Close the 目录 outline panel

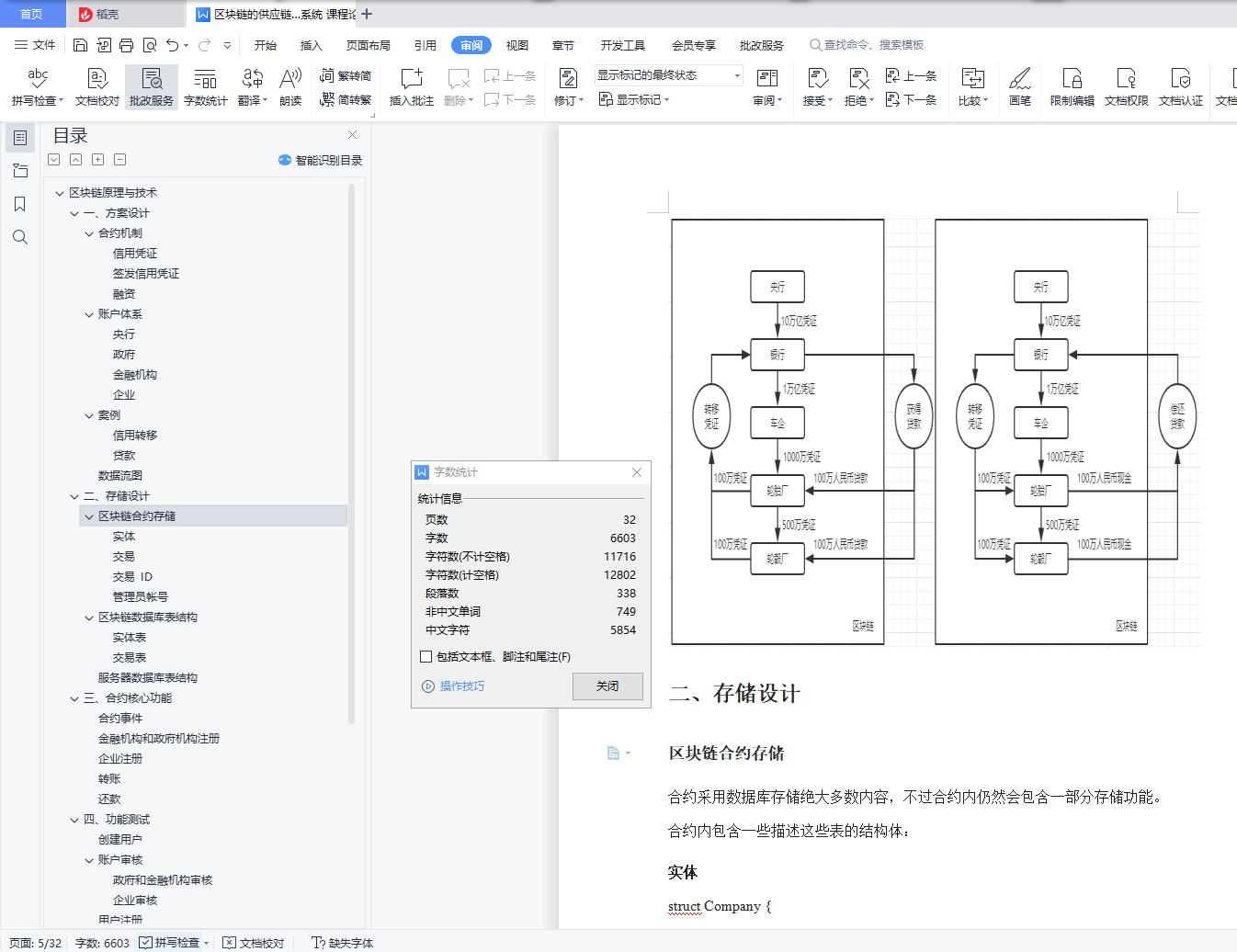pyautogui.click(x=352, y=135)
